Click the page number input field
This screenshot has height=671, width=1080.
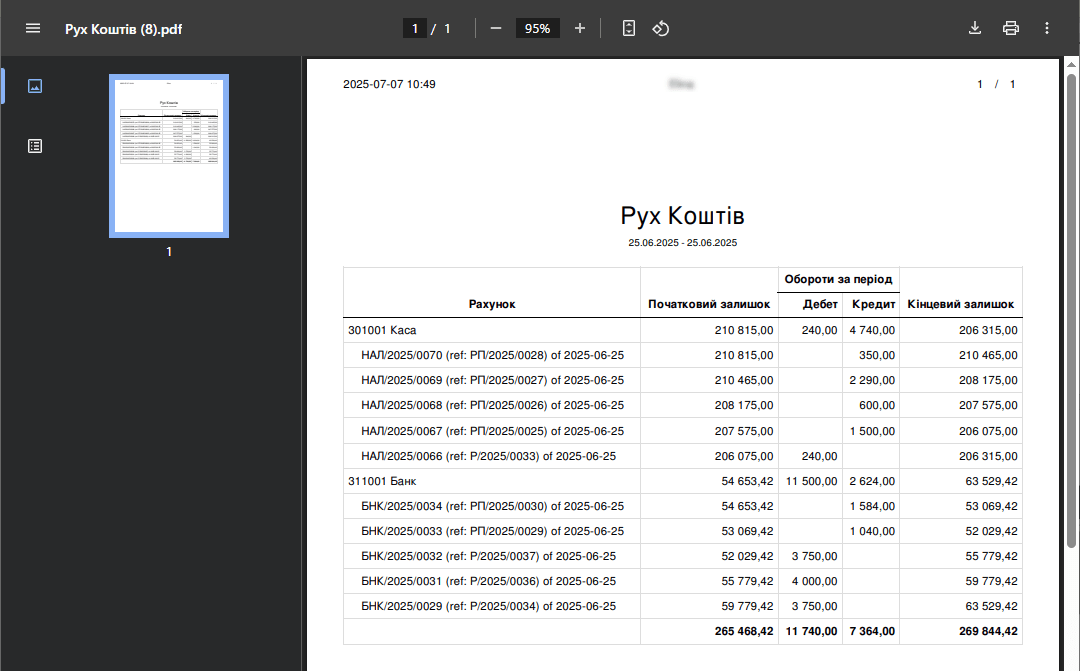pos(415,28)
